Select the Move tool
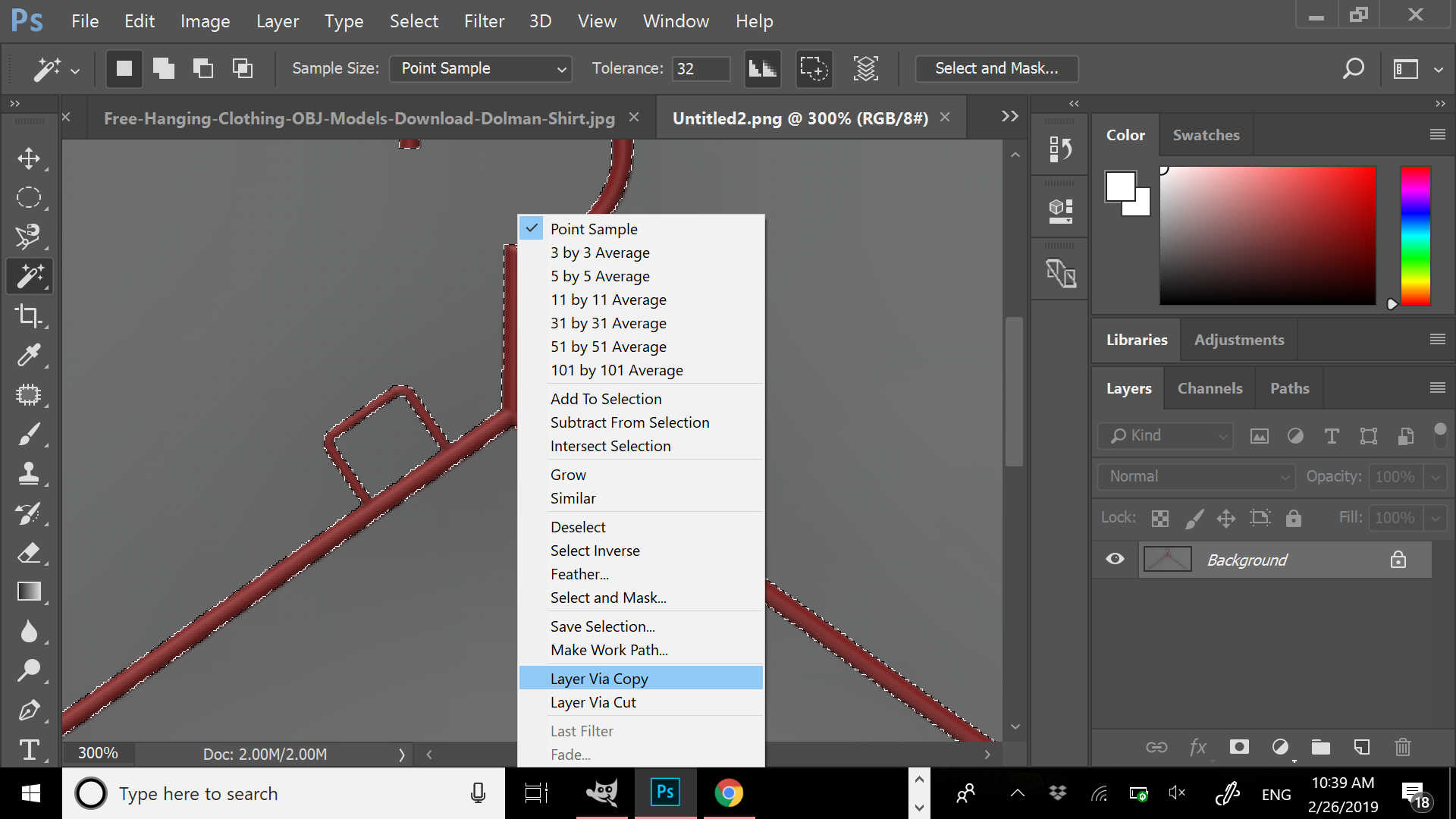 [x=29, y=158]
